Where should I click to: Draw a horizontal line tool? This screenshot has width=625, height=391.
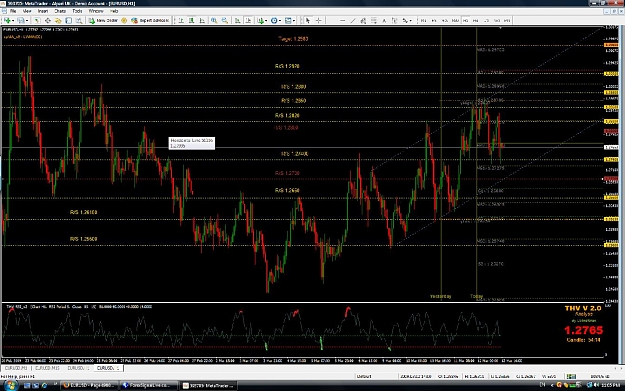[342, 20]
